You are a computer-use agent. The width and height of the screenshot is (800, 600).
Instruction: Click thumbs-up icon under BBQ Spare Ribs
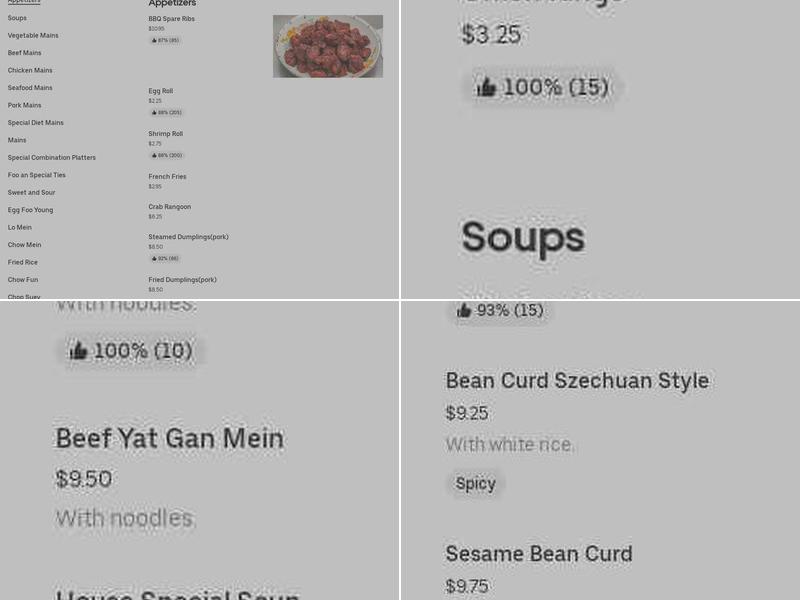point(154,40)
